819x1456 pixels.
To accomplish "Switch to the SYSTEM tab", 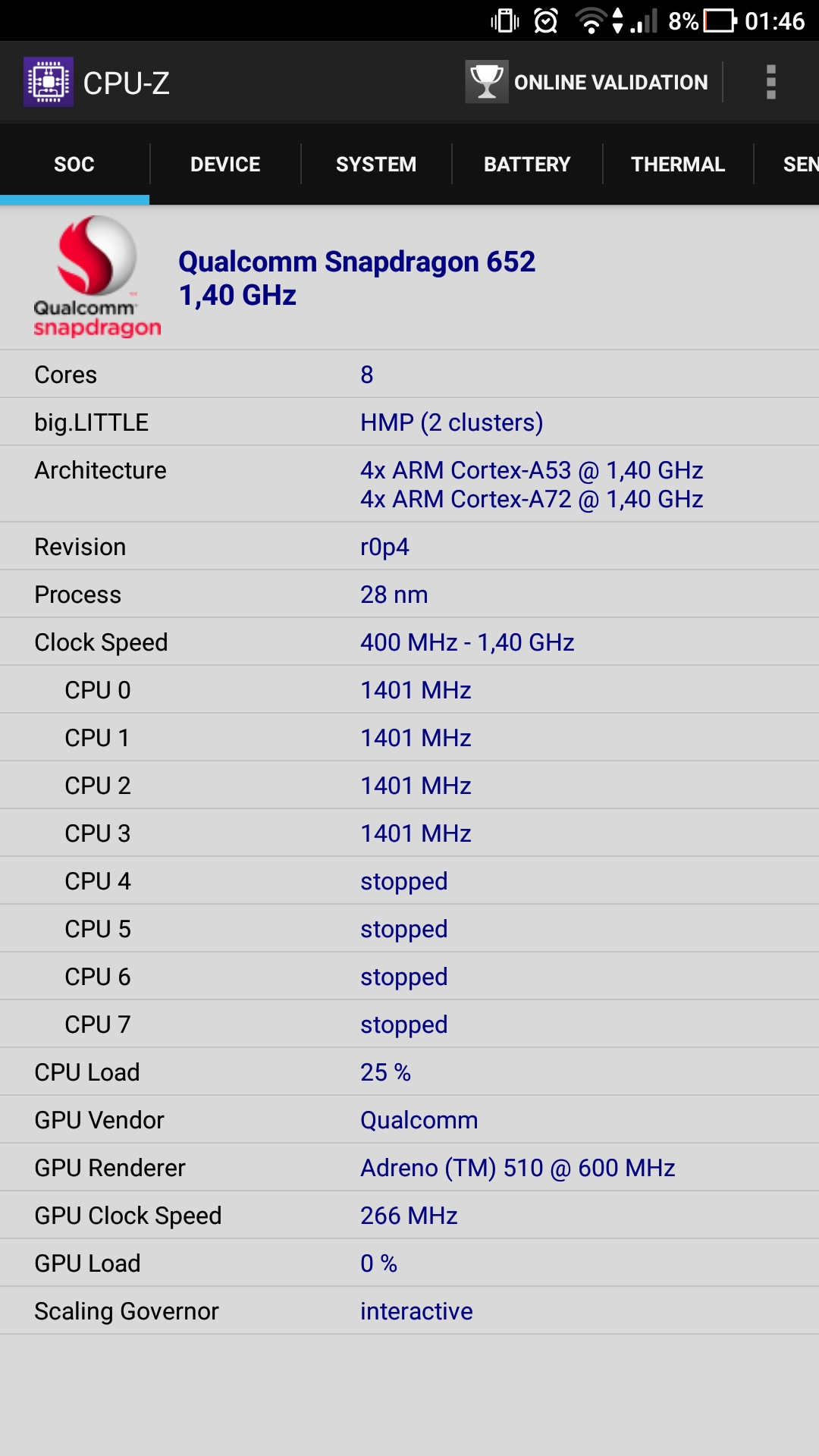I will [x=376, y=165].
